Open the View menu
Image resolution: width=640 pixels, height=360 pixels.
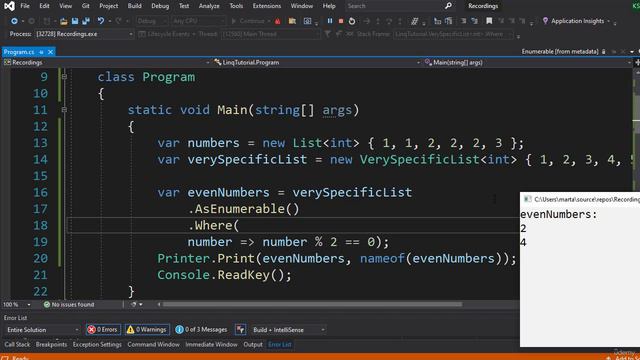pyautogui.click(x=65, y=6)
